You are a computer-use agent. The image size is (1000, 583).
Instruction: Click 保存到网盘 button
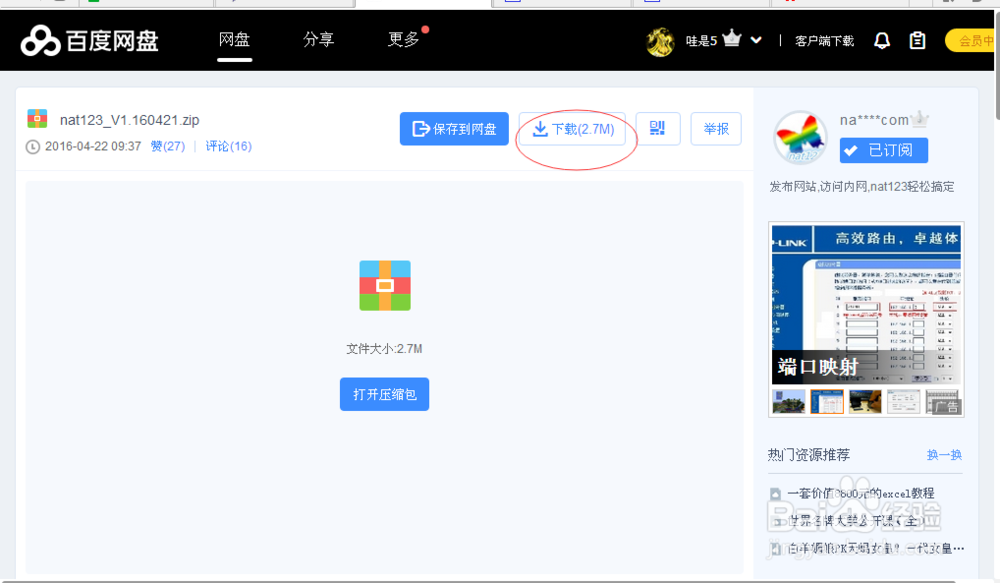coord(454,129)
